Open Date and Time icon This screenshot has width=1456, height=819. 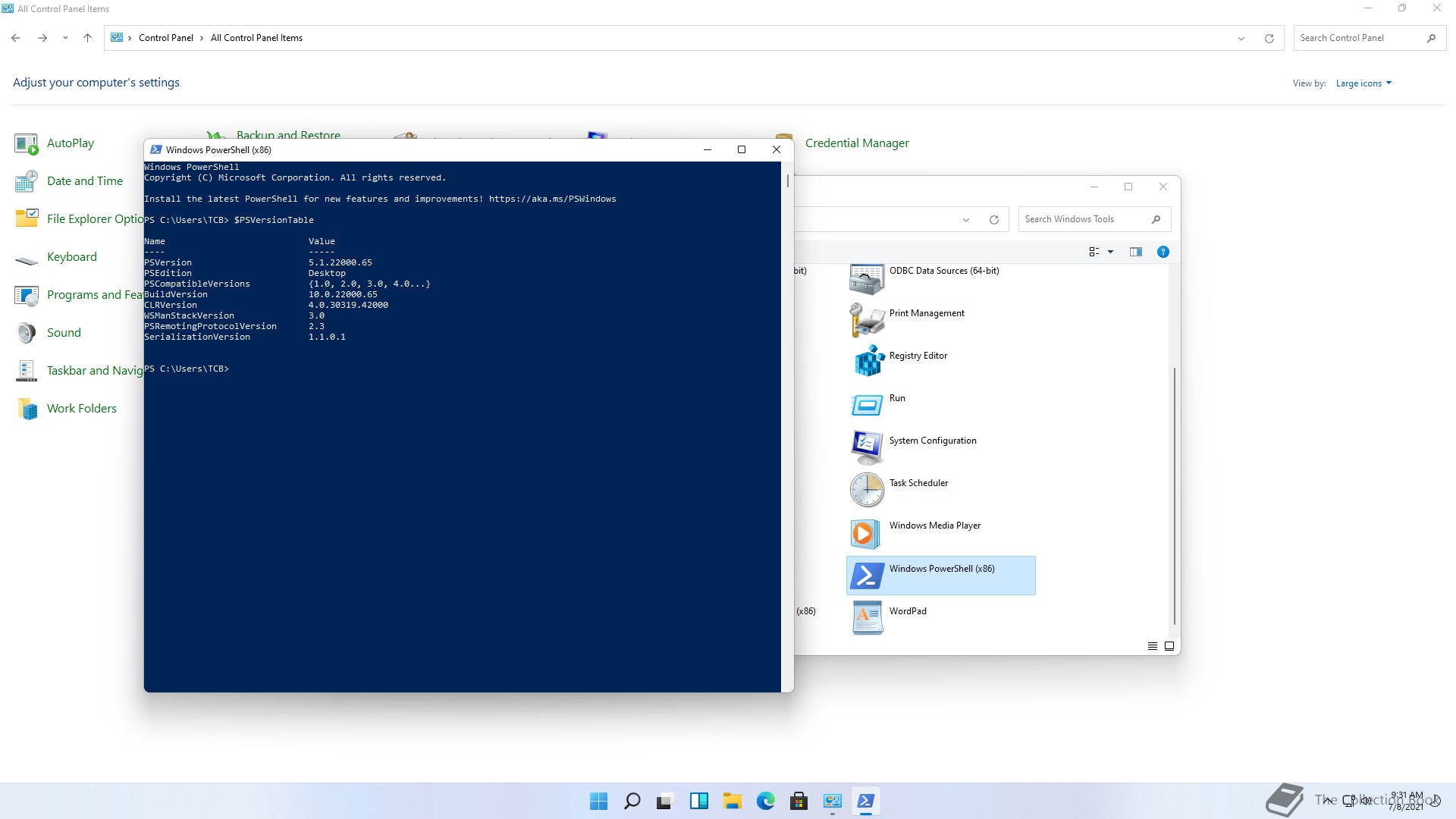[27, 181]
